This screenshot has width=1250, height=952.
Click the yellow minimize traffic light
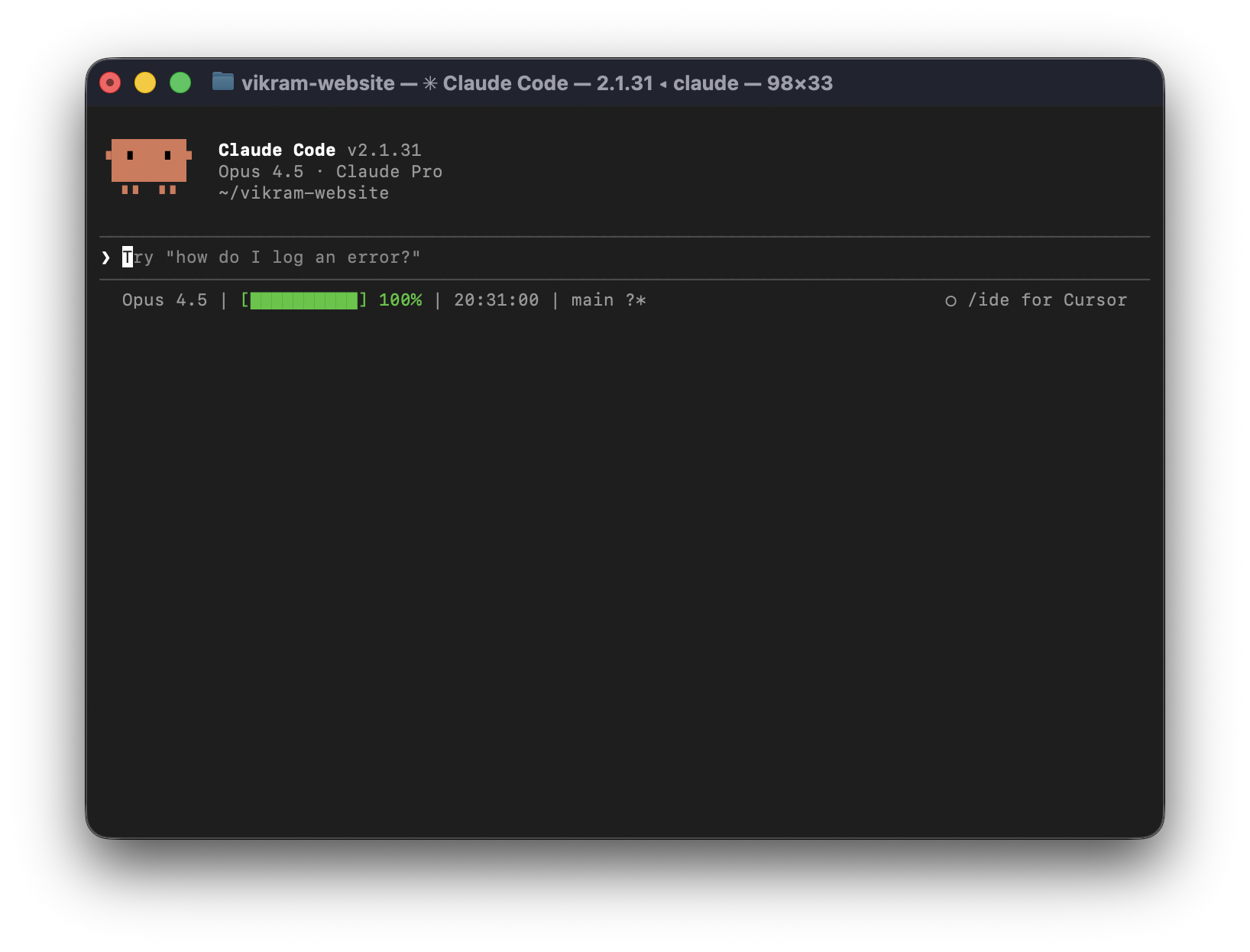[146, 82]
